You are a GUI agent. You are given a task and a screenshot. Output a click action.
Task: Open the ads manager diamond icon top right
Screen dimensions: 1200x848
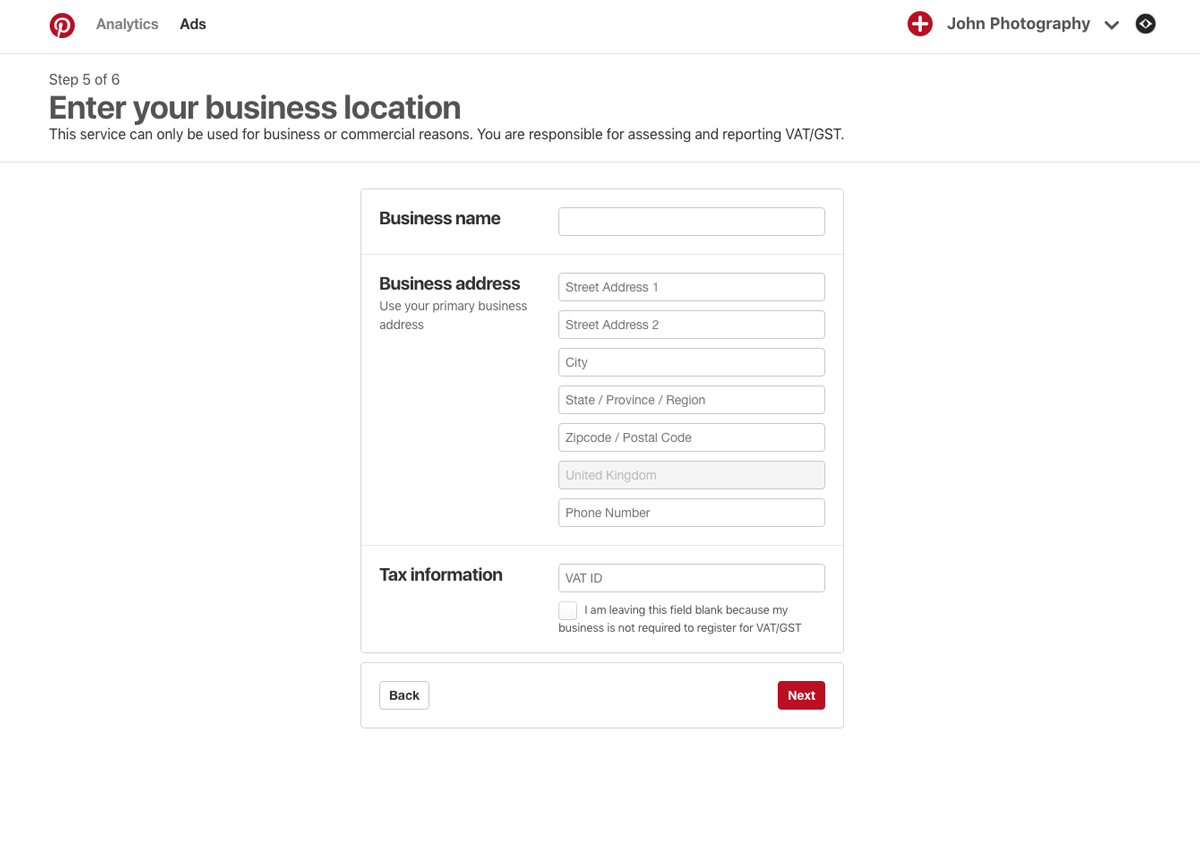[1145, 23]
